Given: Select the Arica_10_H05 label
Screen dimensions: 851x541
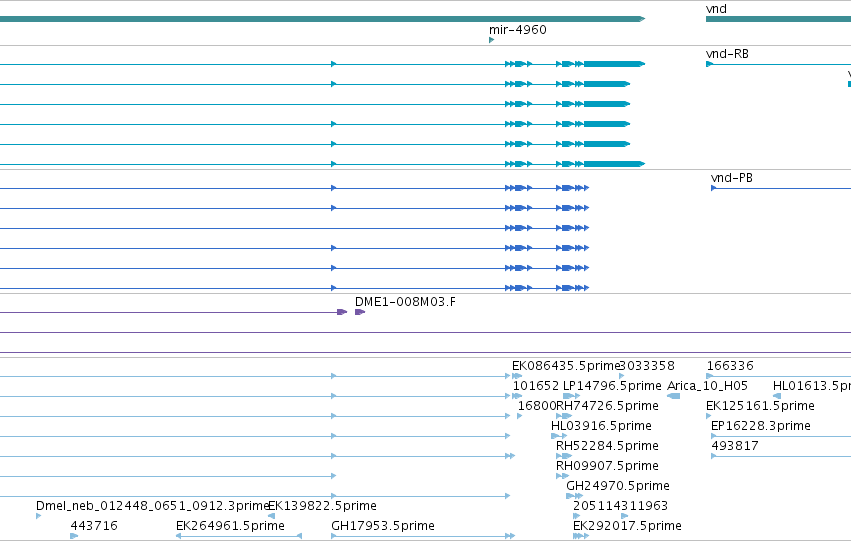Looking at the screenshot, I should coord(707,386).
